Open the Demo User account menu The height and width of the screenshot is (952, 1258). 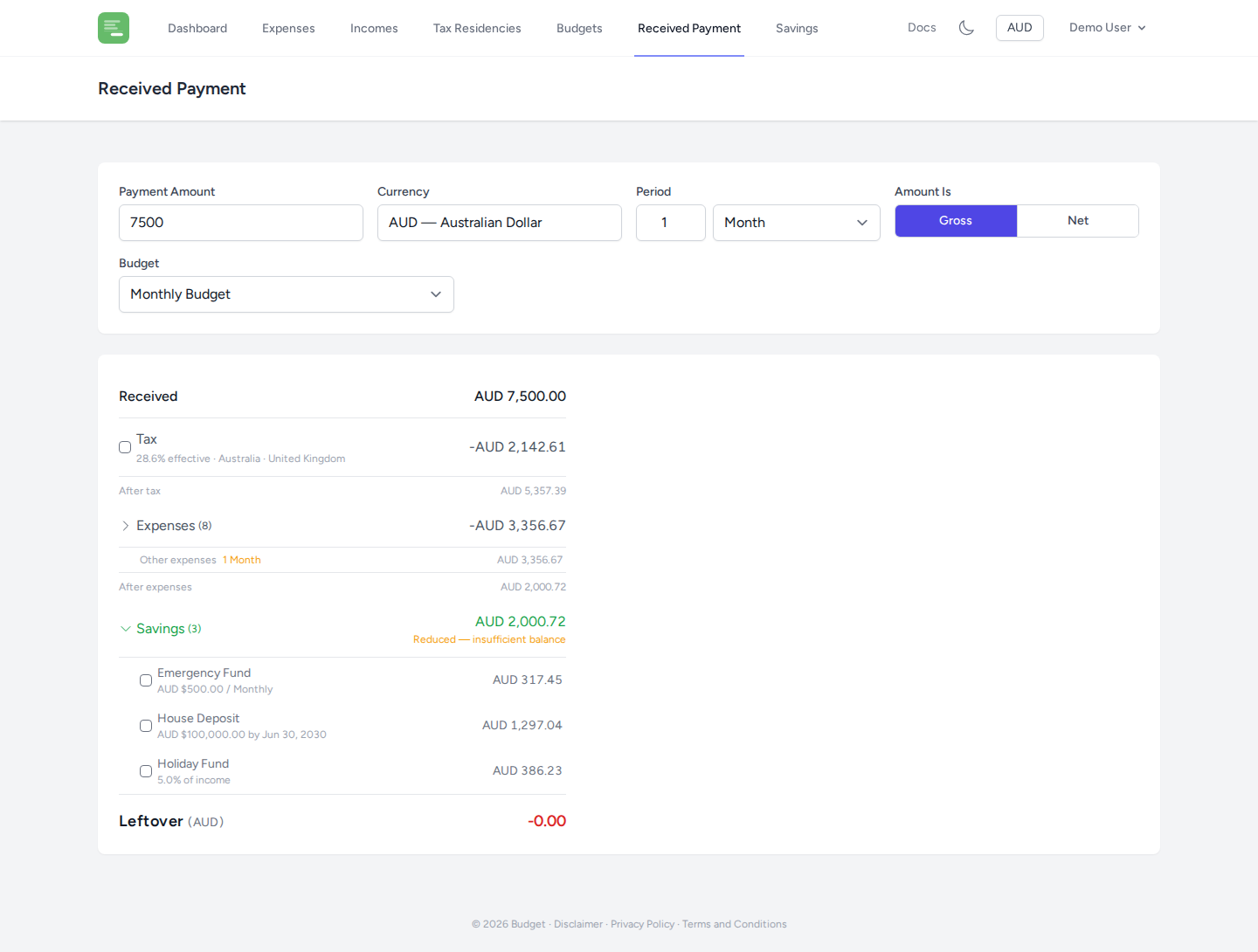(x=1108, y=28)
